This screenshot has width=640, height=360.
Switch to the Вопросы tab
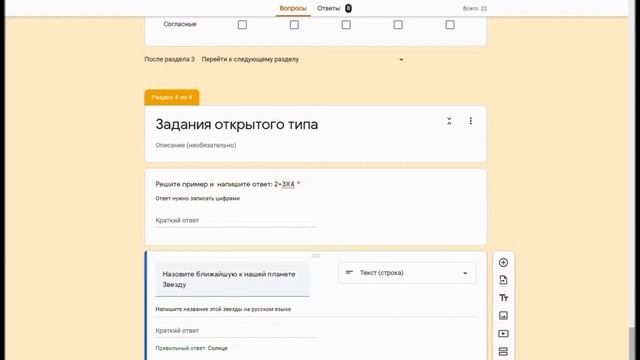[x=293, y=8]
